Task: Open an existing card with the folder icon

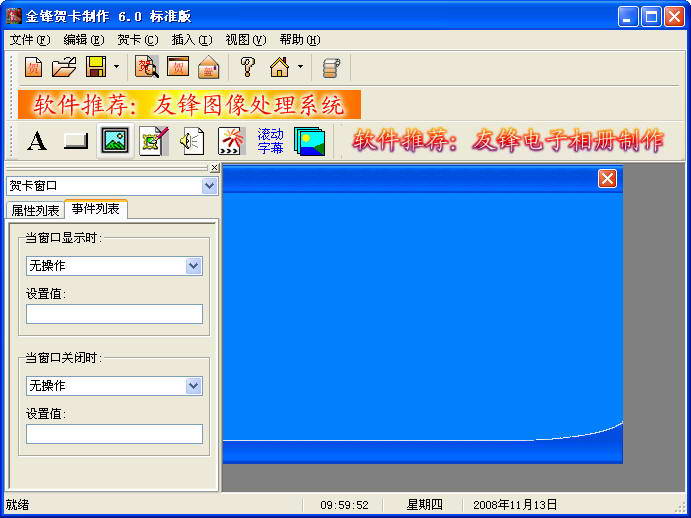Action: (x=64, y=67)
